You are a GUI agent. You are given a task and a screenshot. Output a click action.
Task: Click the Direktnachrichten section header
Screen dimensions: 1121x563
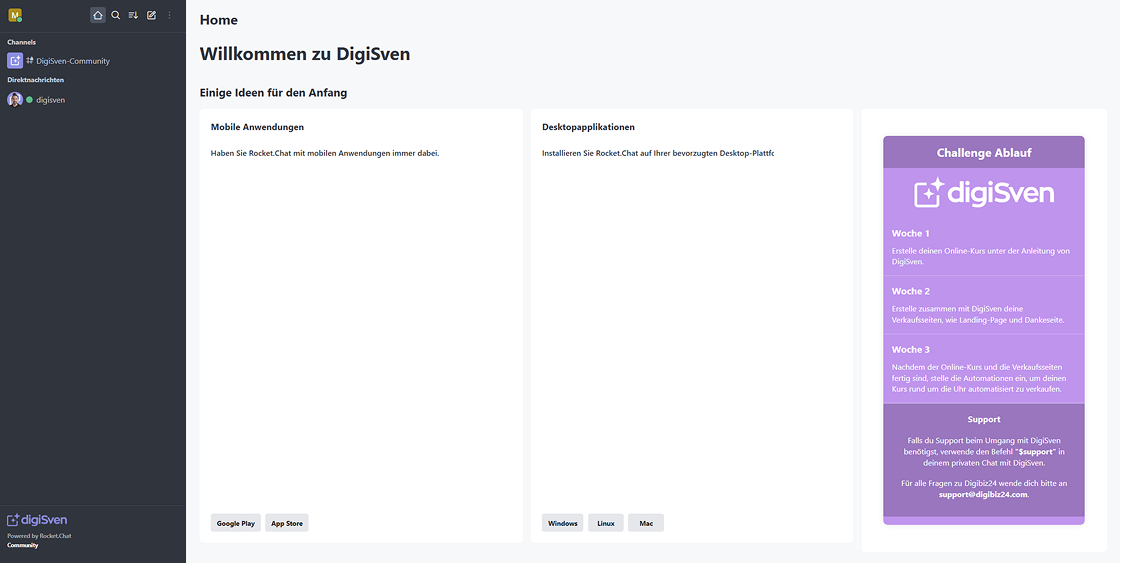35,80
